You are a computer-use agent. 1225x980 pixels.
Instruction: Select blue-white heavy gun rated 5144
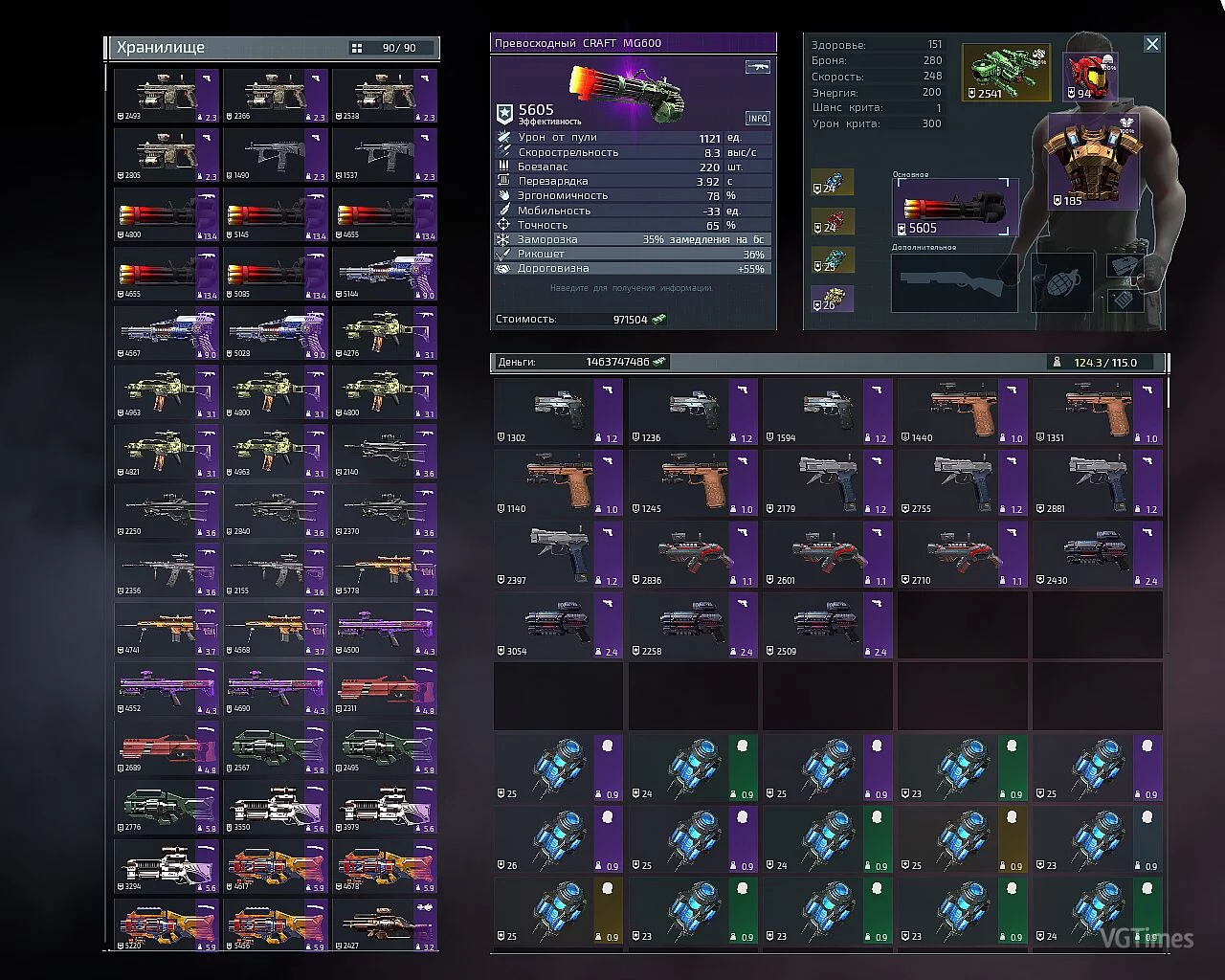pyautogui.click(x=385, y=274)
